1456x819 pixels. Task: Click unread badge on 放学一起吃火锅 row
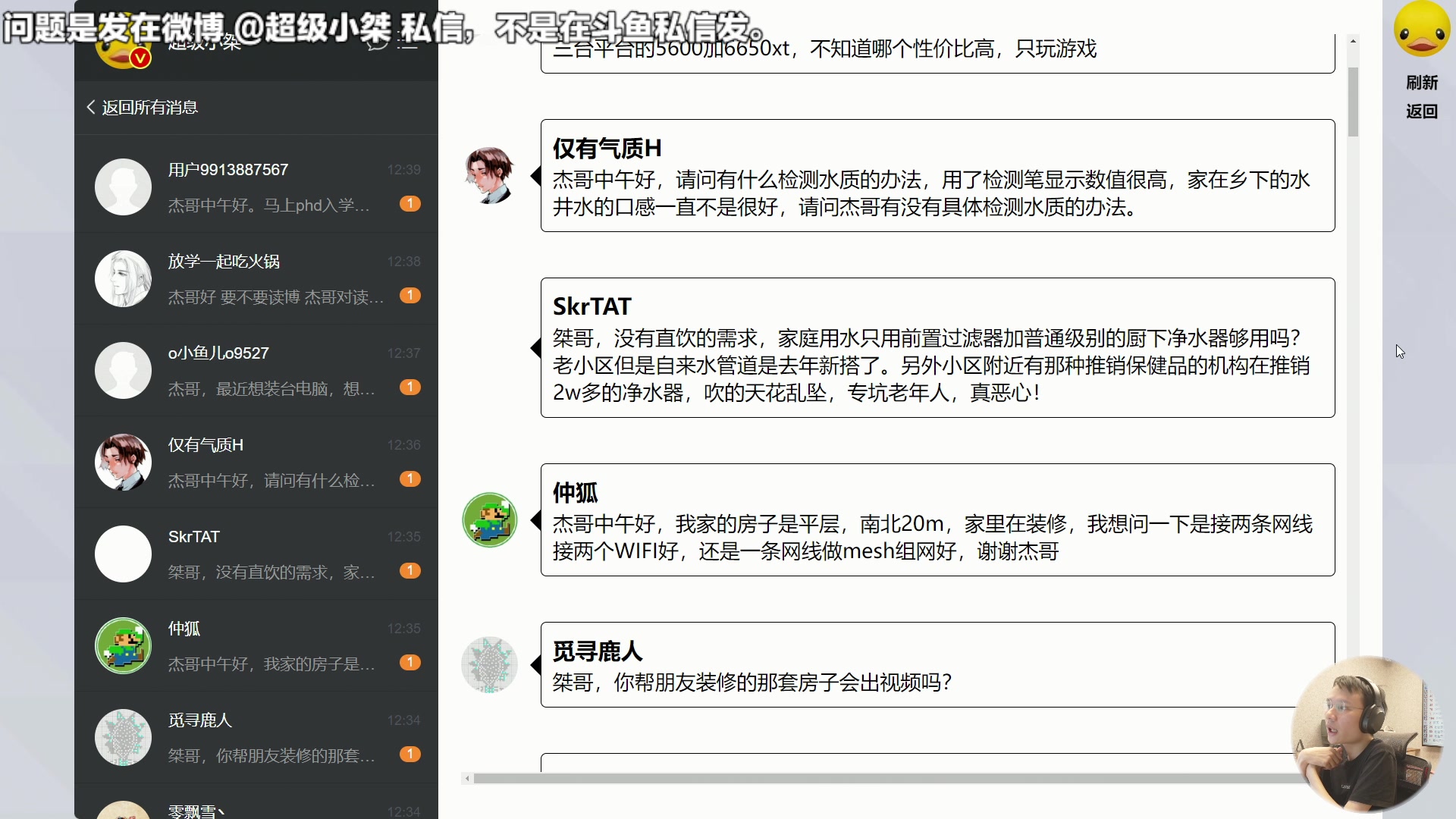pyautogui.click(x=410, y=295)
